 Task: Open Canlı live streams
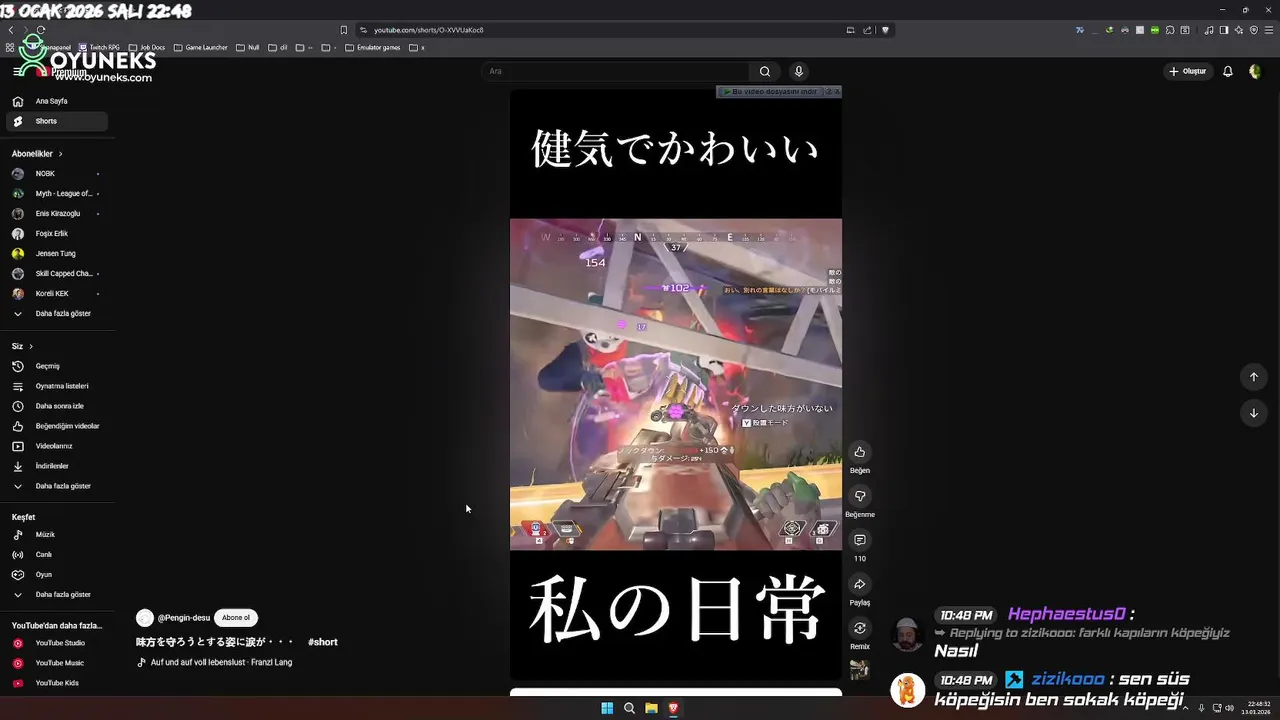point(57,554)
